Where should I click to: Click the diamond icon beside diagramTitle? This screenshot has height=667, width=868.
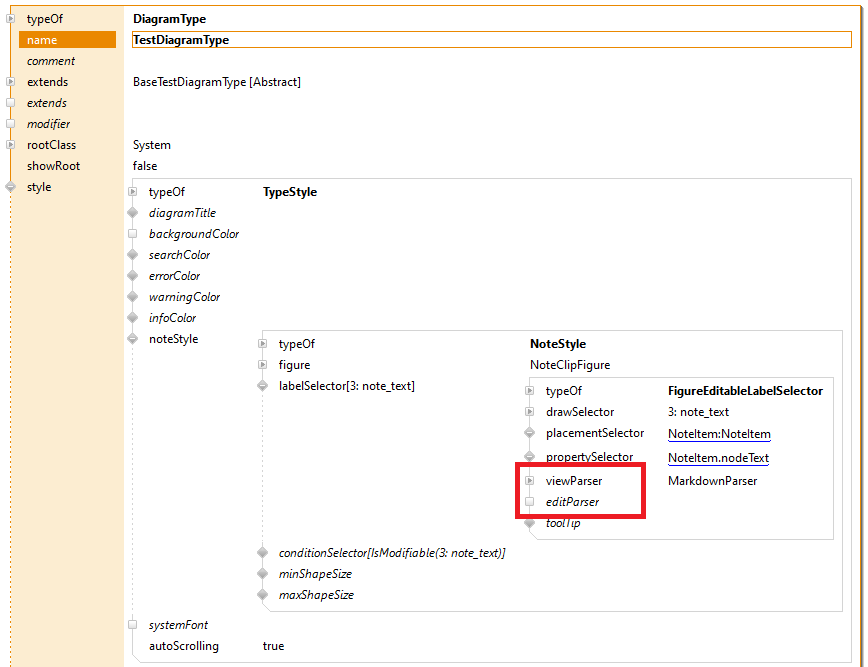click(x=132, y=213)
